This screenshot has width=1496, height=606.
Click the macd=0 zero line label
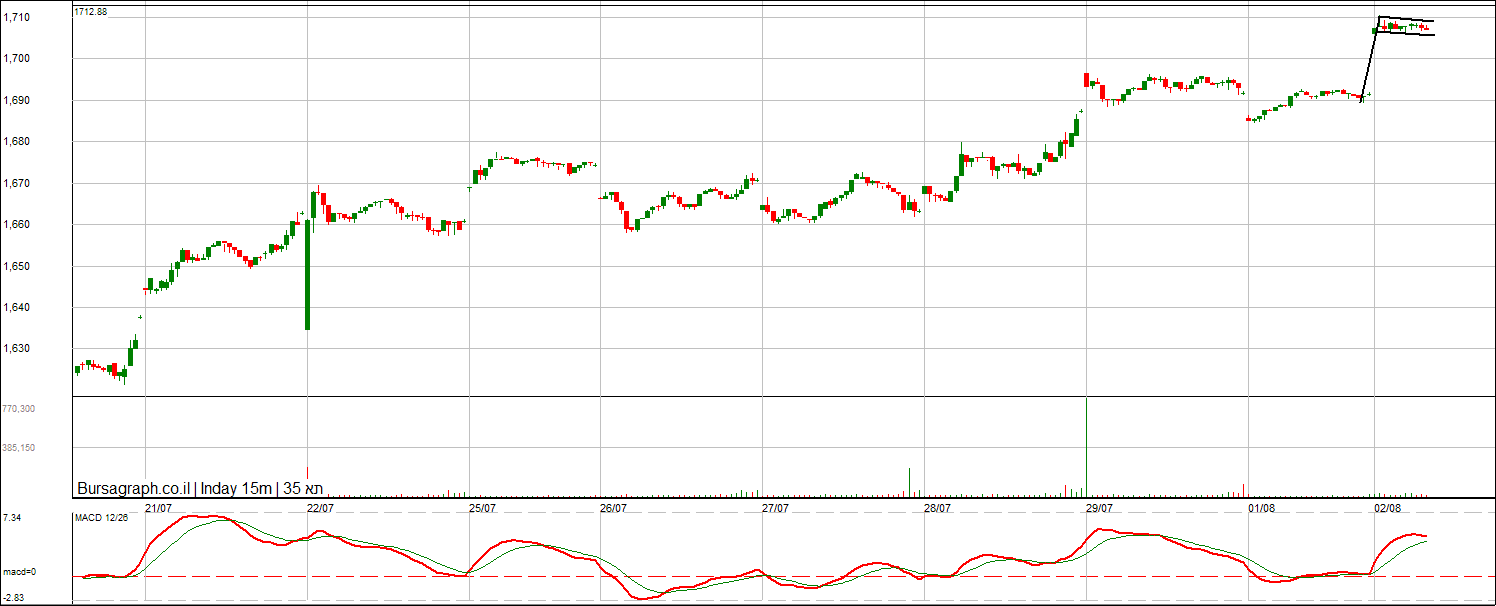pos(19,572)
